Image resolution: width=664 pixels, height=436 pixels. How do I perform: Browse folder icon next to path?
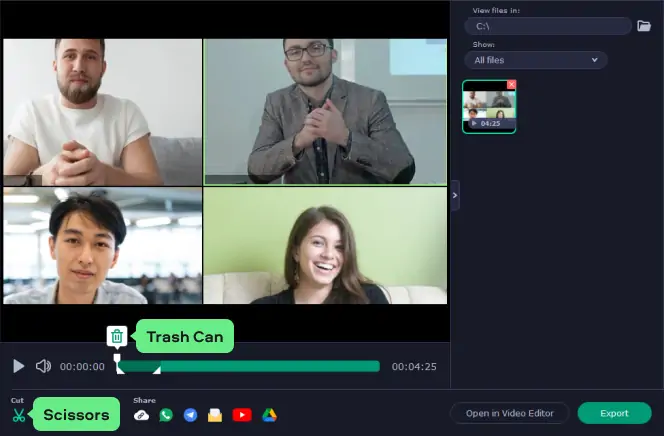644,26
